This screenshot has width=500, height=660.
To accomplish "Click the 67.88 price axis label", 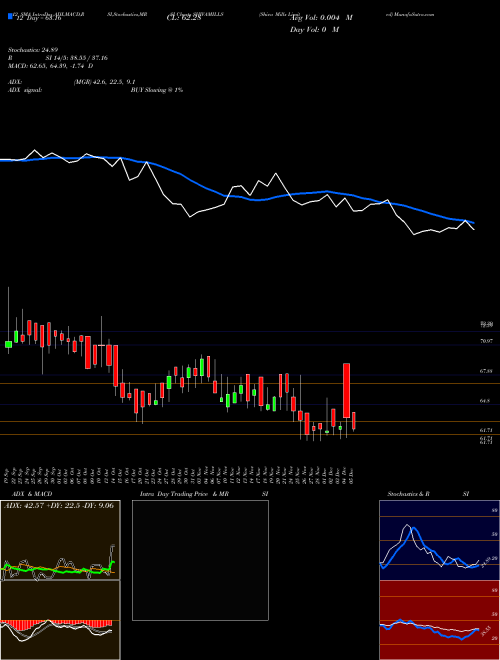I will tap(487, 371).
